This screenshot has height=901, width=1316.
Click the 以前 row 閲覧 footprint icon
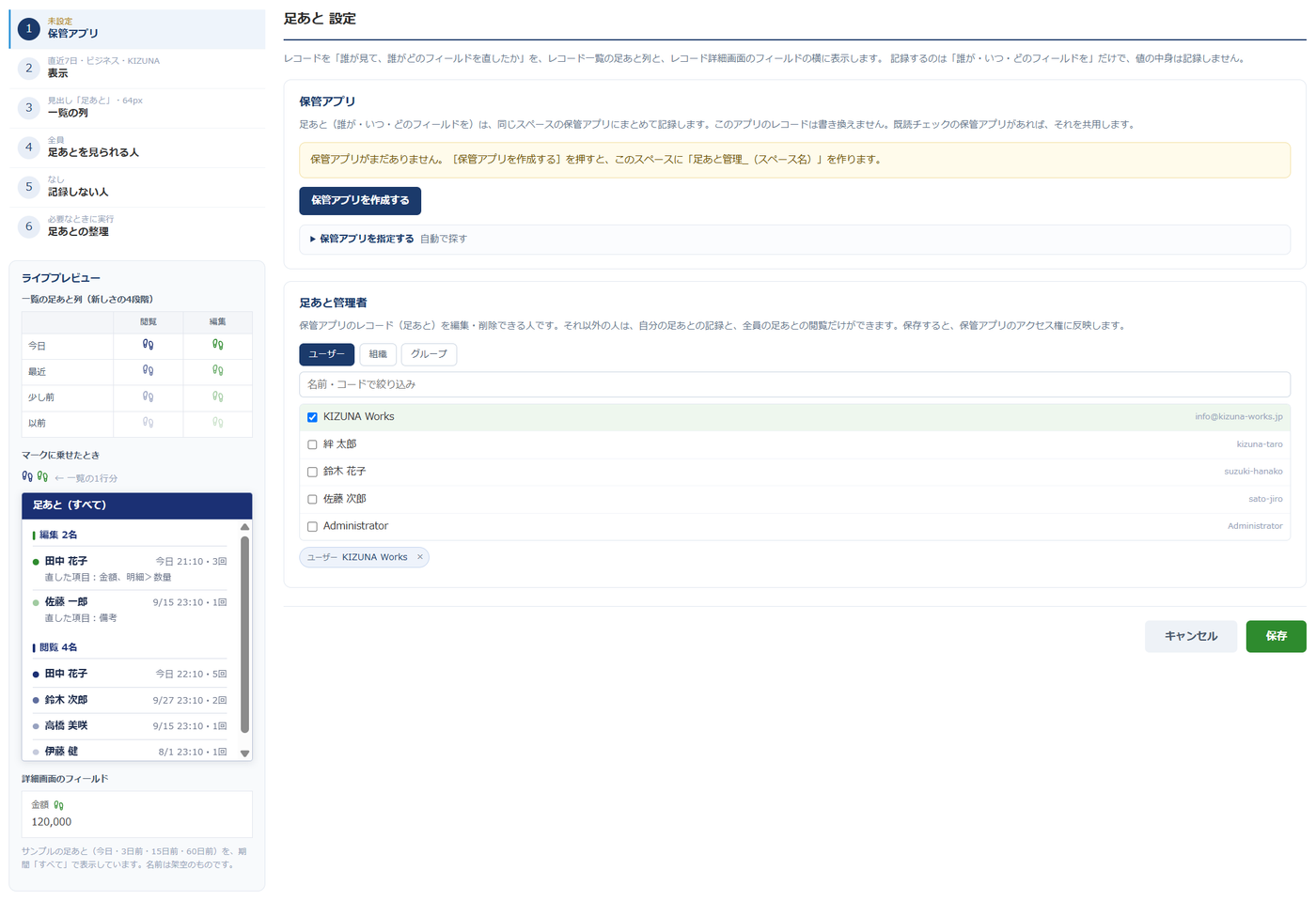[x=148, y=423]
